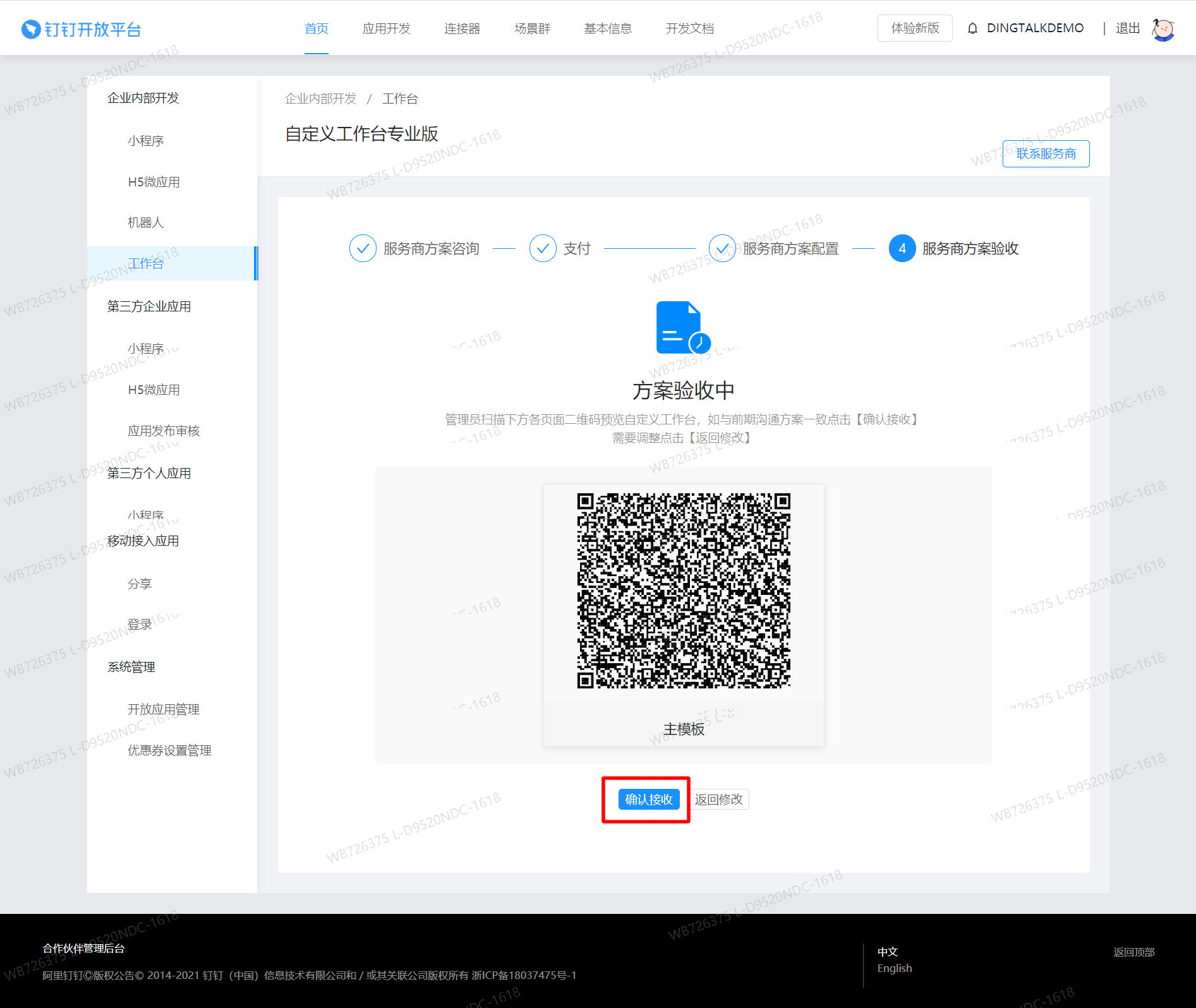This screenshot has height=1008, width=1196.
Task: Click the step 4 circle icon
Action: pyautogui.click(x=902, y=249)
